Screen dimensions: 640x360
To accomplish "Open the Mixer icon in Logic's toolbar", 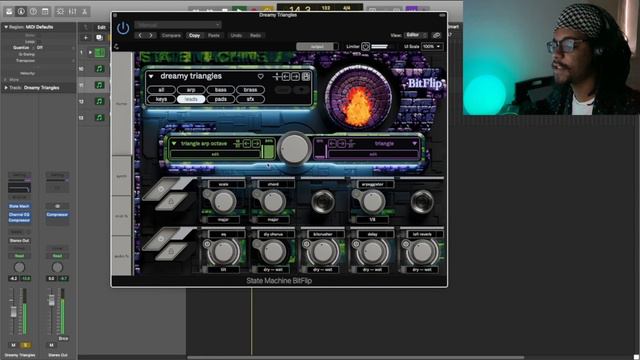I will coord(73,11).
